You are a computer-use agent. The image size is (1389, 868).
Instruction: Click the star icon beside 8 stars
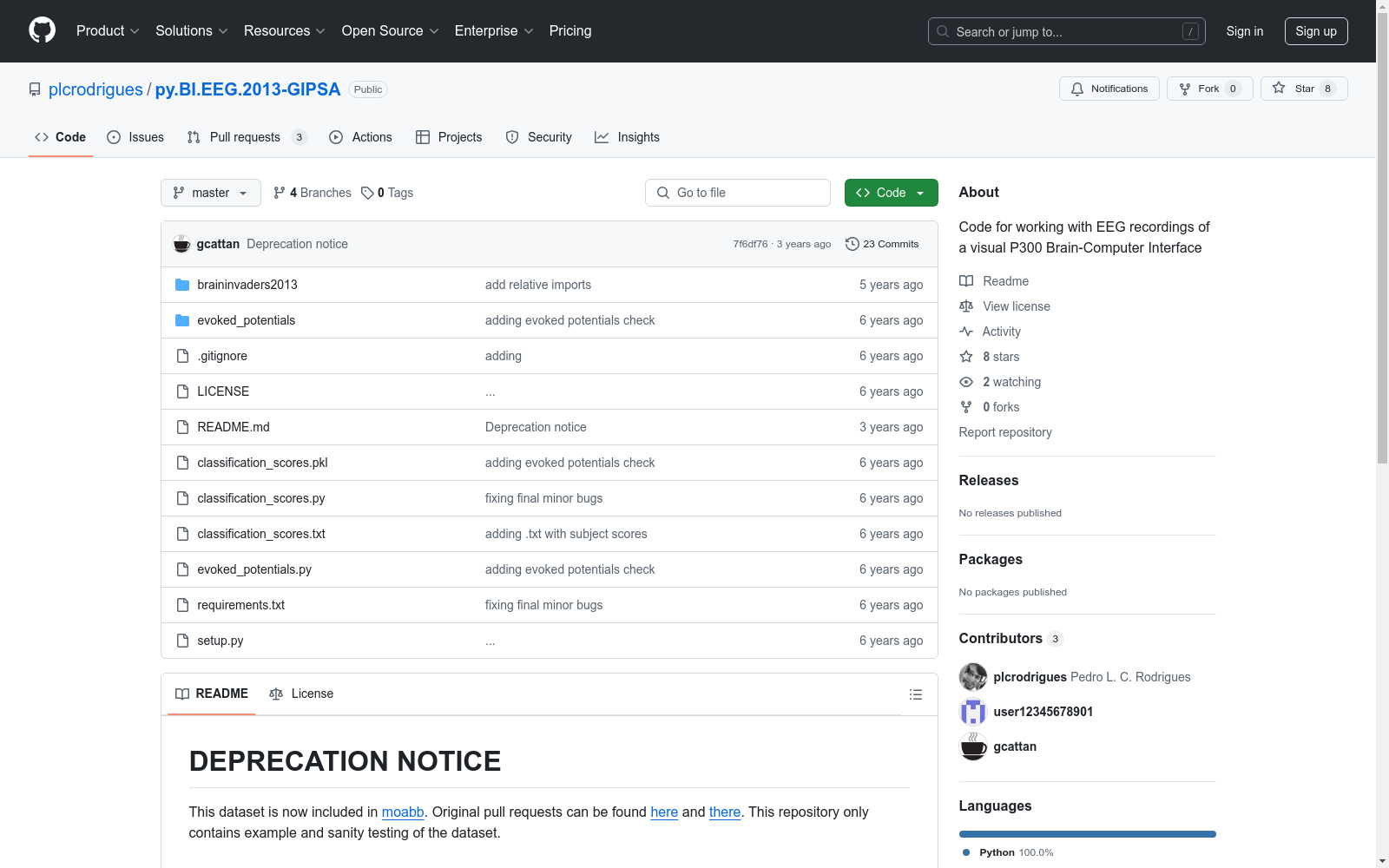point(966,357)
